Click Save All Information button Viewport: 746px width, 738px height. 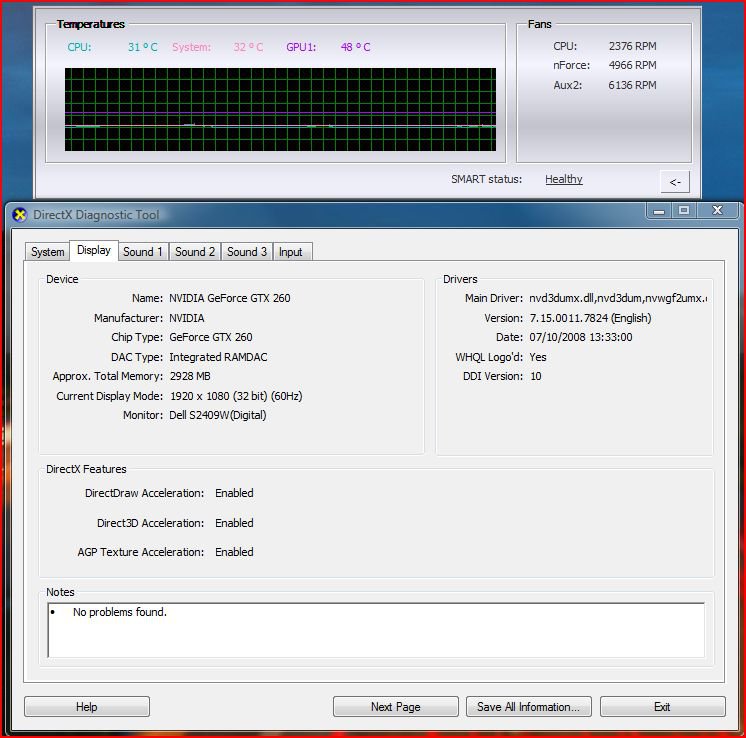click(529, 707)
